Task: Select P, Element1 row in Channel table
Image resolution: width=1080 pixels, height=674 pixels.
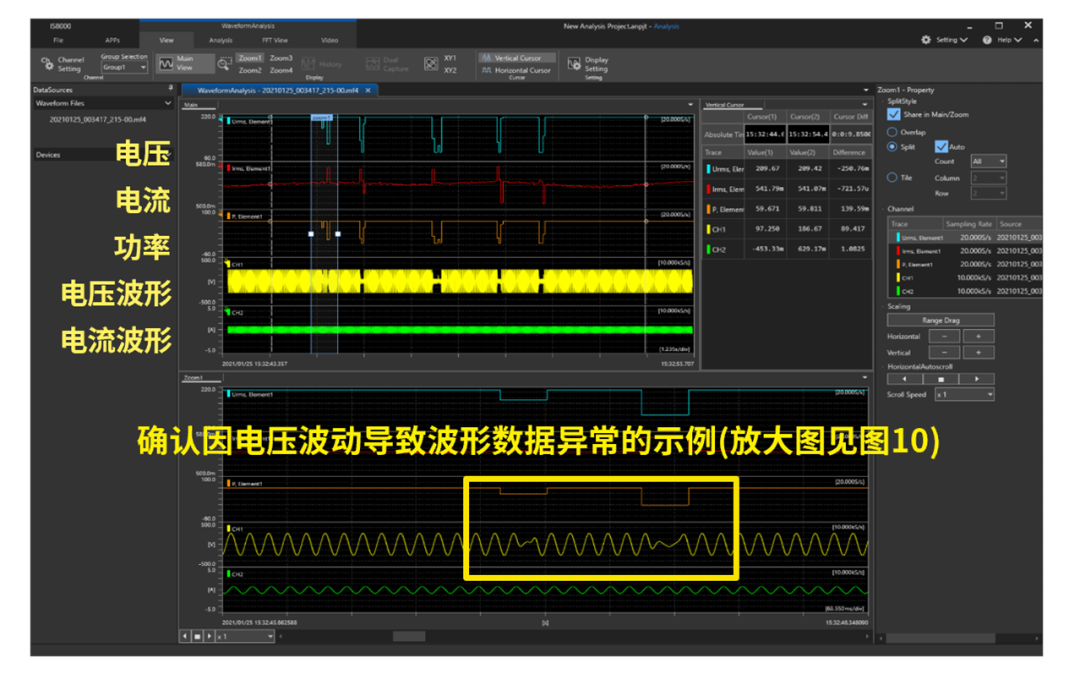Action: coord(964,264)
